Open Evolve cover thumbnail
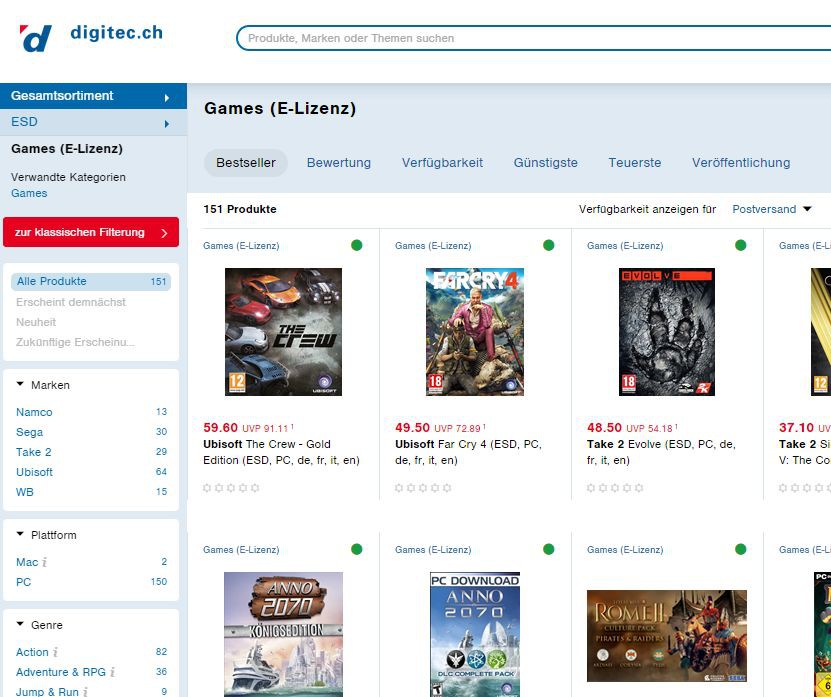The height and width of the screenshot is (697, 831). 667,332
